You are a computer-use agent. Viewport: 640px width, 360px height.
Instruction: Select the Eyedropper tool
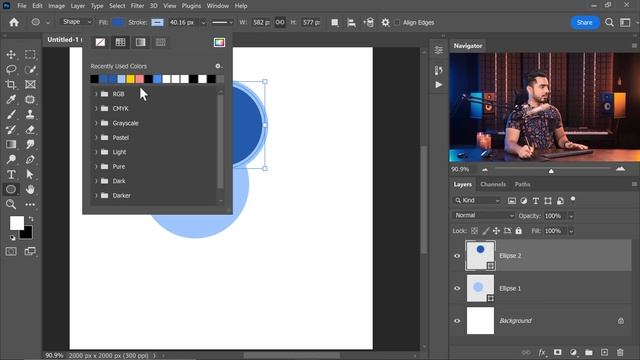click(11, 100)
